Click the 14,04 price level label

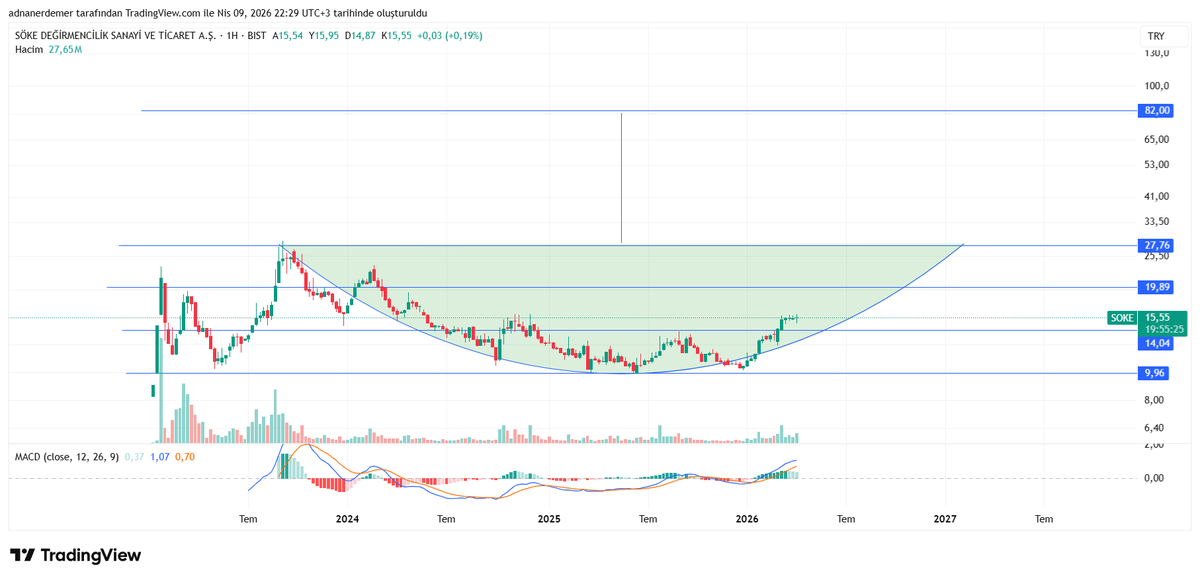pos(1157,343)
